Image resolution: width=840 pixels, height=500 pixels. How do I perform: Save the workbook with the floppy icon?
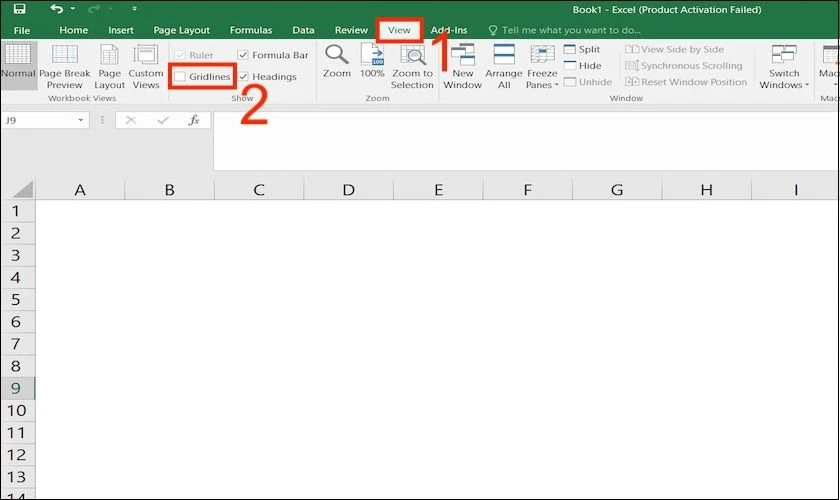[19, 9]
